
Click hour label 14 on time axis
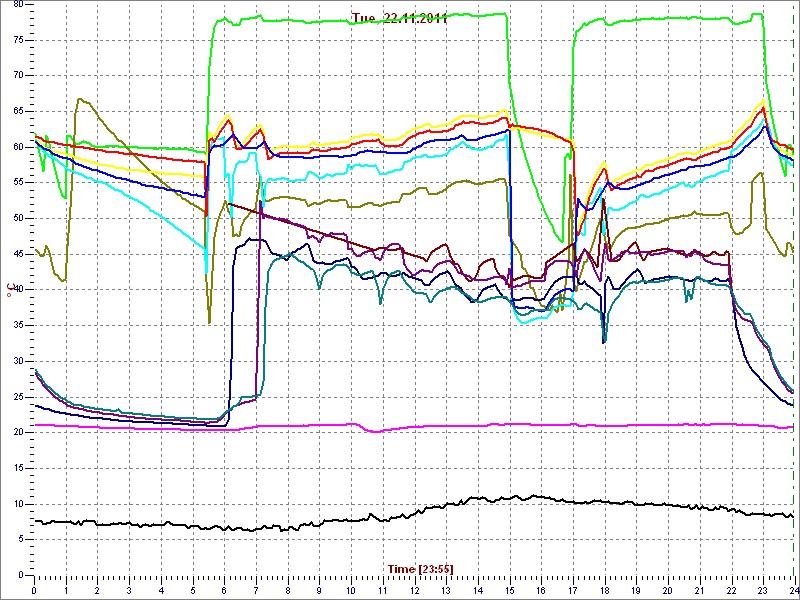point(478,590)
